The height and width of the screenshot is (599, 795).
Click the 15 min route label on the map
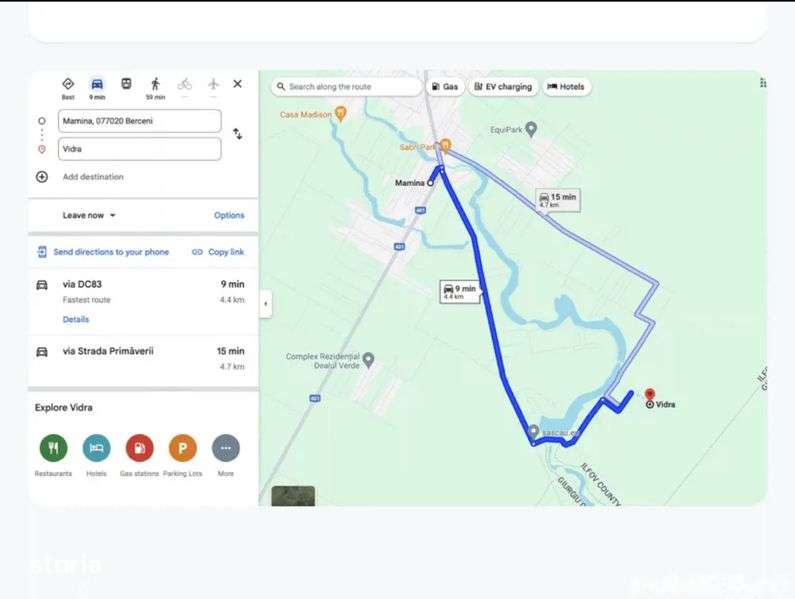point(558,200)
